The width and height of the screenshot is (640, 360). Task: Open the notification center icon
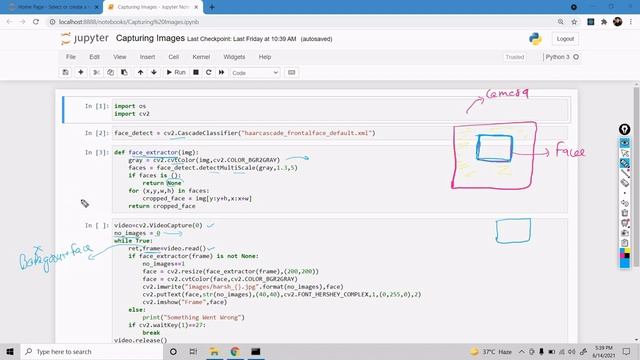click(x=627, y=351)
